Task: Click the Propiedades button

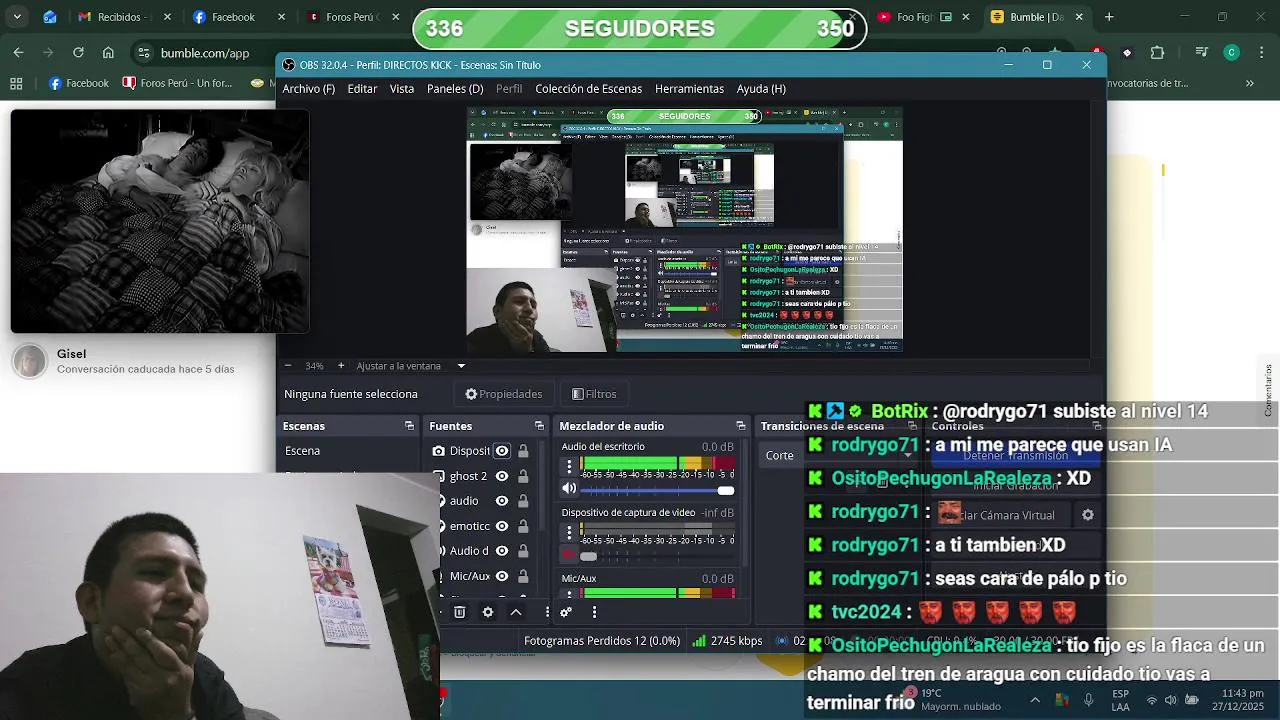Action: [503, 394]
